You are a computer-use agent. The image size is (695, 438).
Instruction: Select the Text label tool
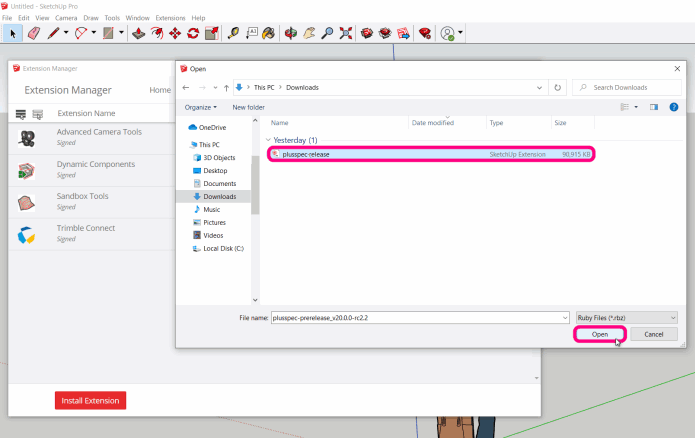pyautogui.click(x=252, y=33)
